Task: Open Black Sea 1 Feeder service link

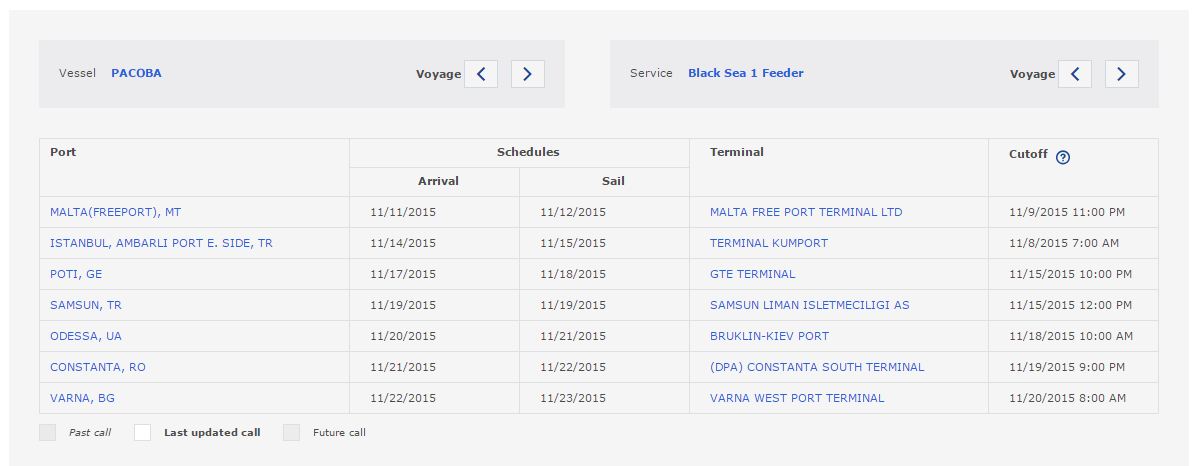Action: coord(745,73)
